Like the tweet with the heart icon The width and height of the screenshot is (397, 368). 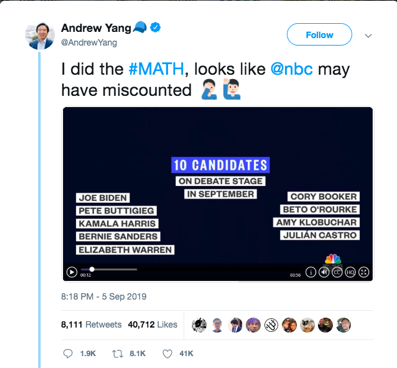167,354
